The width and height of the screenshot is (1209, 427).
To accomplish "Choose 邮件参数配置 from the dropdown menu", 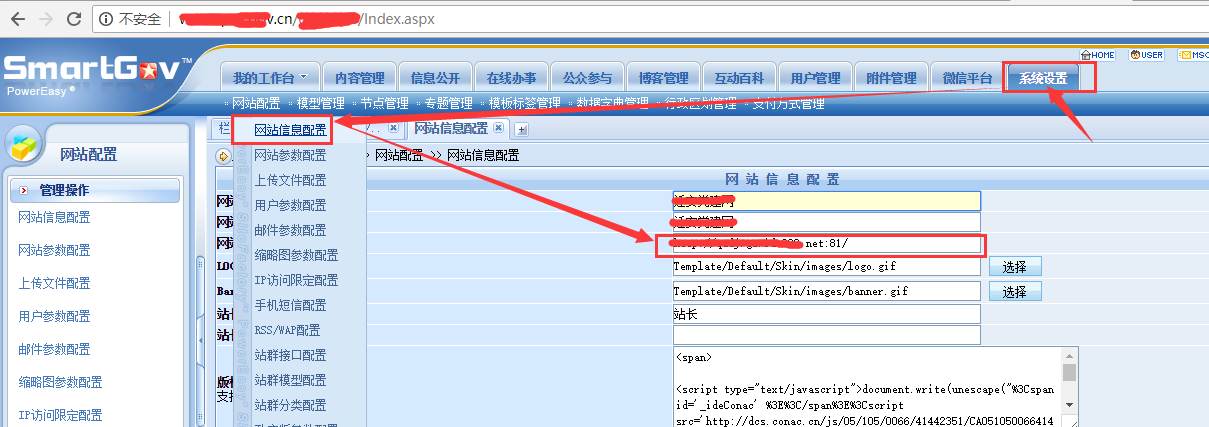I will [290, 230].
